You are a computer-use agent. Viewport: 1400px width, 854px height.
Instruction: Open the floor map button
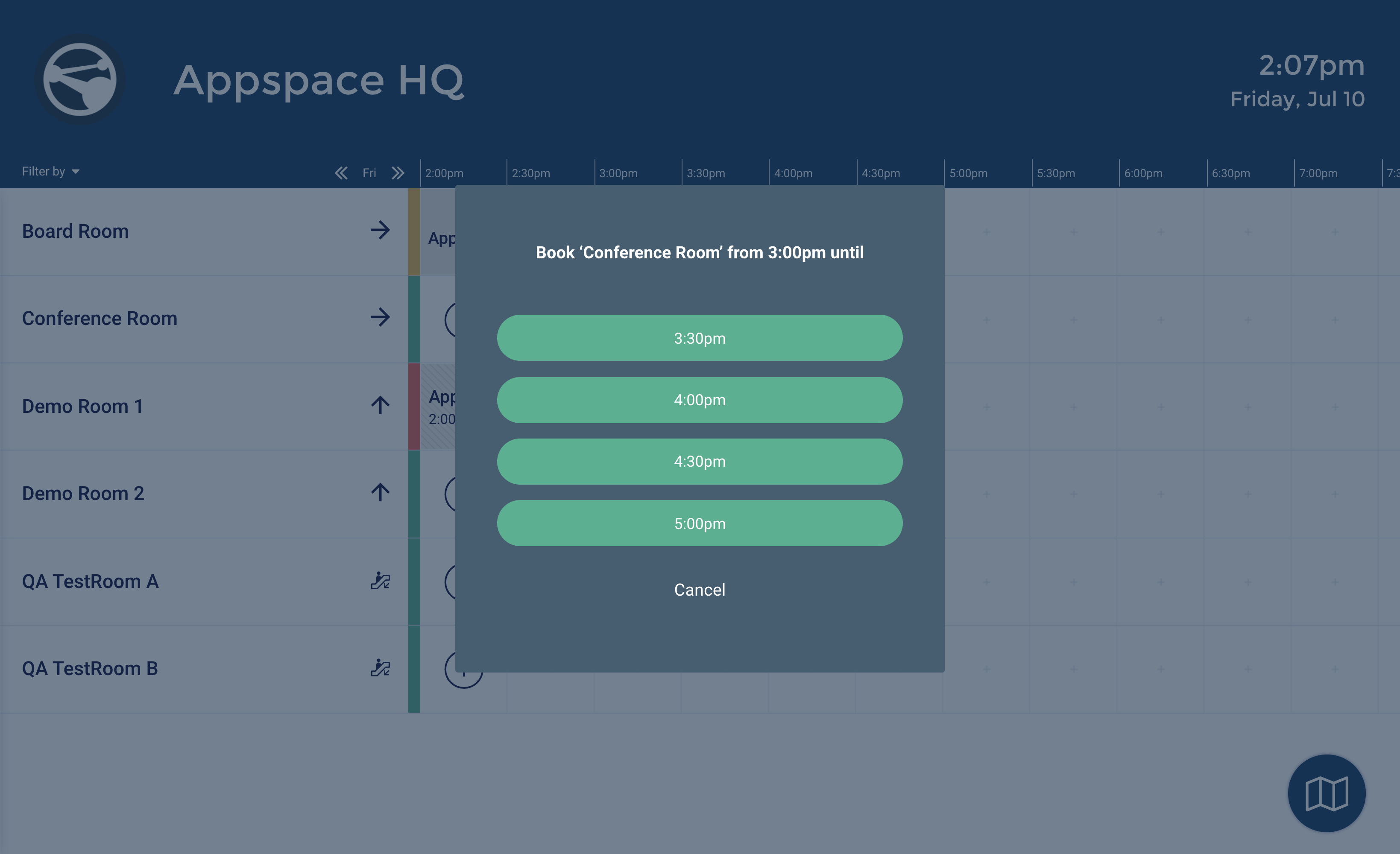(x=1326, y=793)
